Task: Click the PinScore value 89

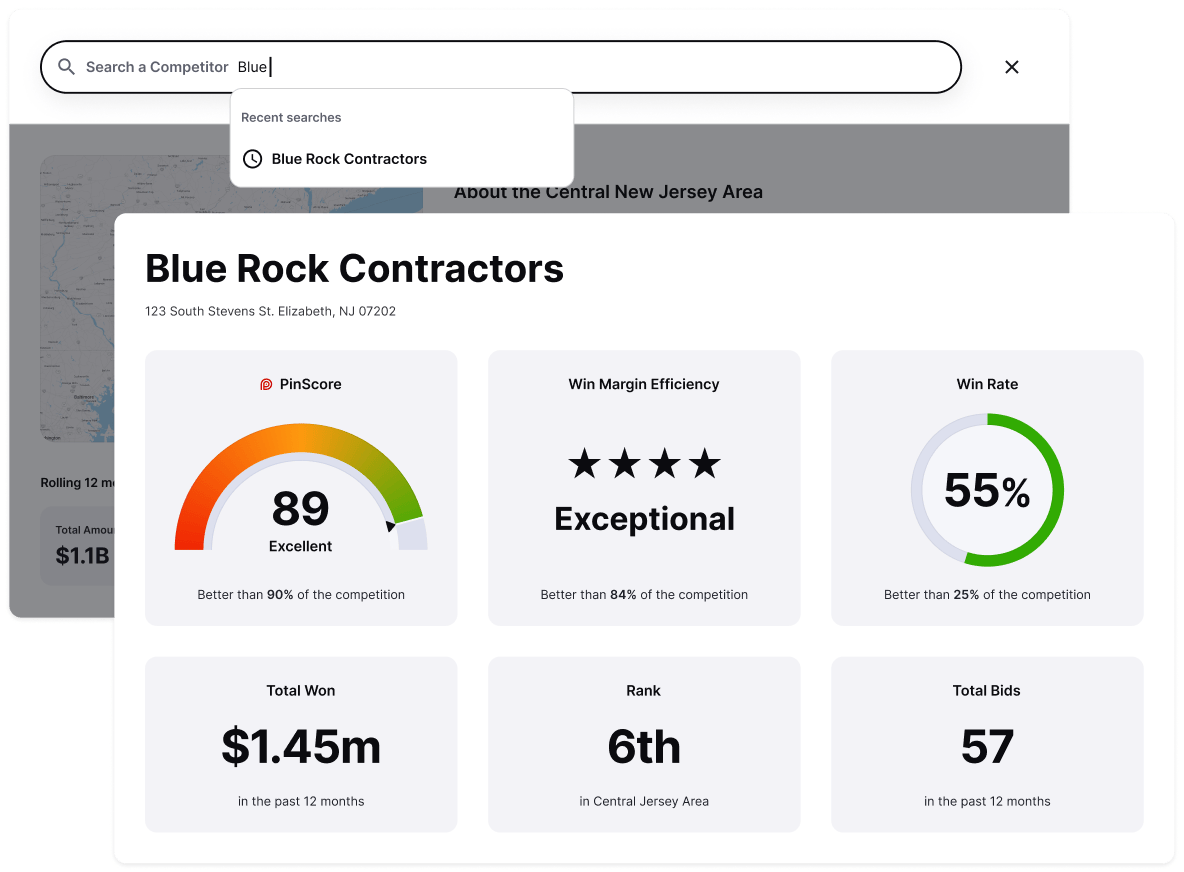Action: [x=300, y=508]
